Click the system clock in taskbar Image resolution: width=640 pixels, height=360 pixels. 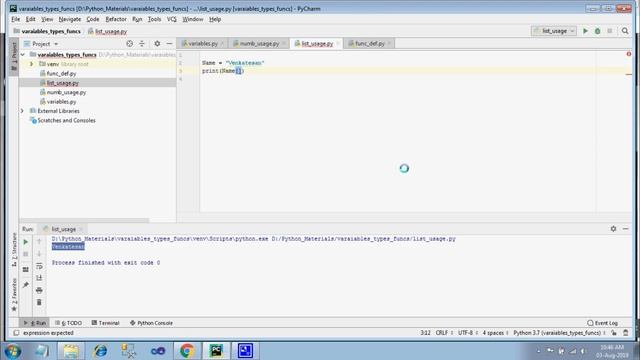pos(612,351)
